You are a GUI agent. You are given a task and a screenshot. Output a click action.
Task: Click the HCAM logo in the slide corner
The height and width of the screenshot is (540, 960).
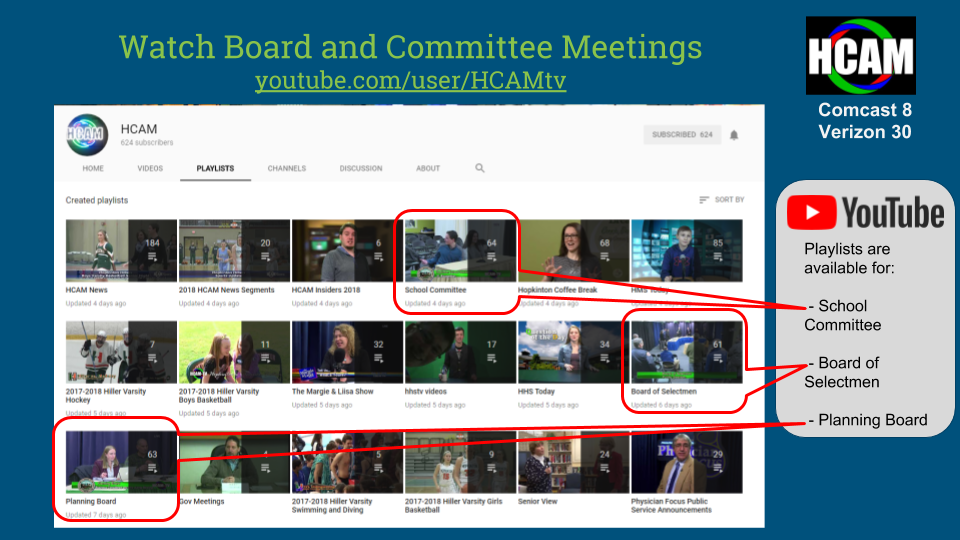tap(861, 55)
